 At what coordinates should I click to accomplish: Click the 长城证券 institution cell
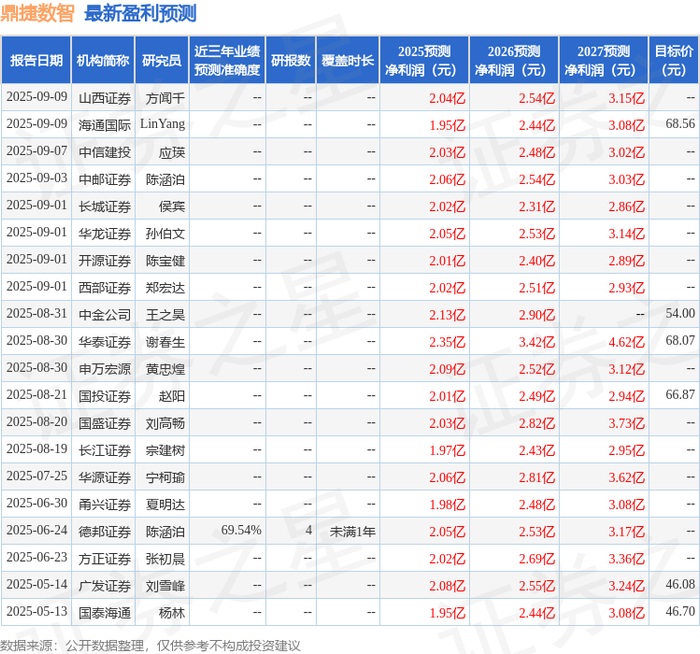104,207
